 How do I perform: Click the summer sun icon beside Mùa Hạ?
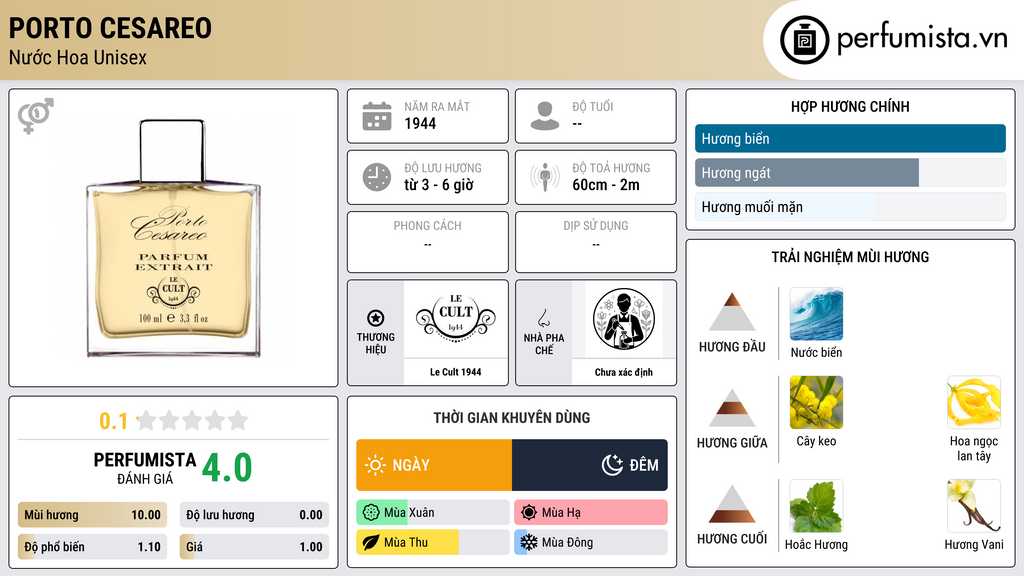(x=529, y=513)
